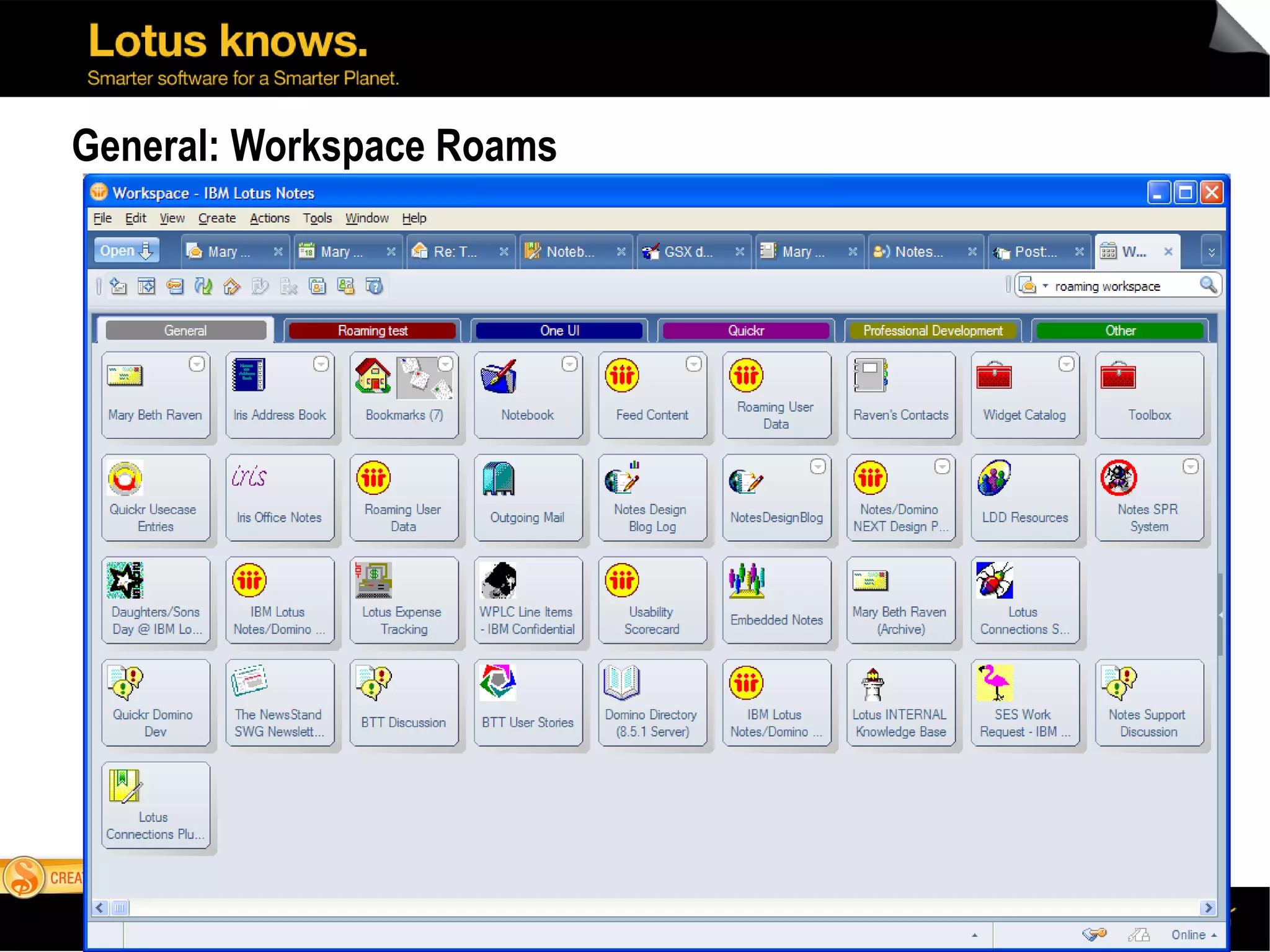Close the Re: T... window tab
Viewport: 1270px width, 952px height.
pyautogui.click(x=504, y=252)
